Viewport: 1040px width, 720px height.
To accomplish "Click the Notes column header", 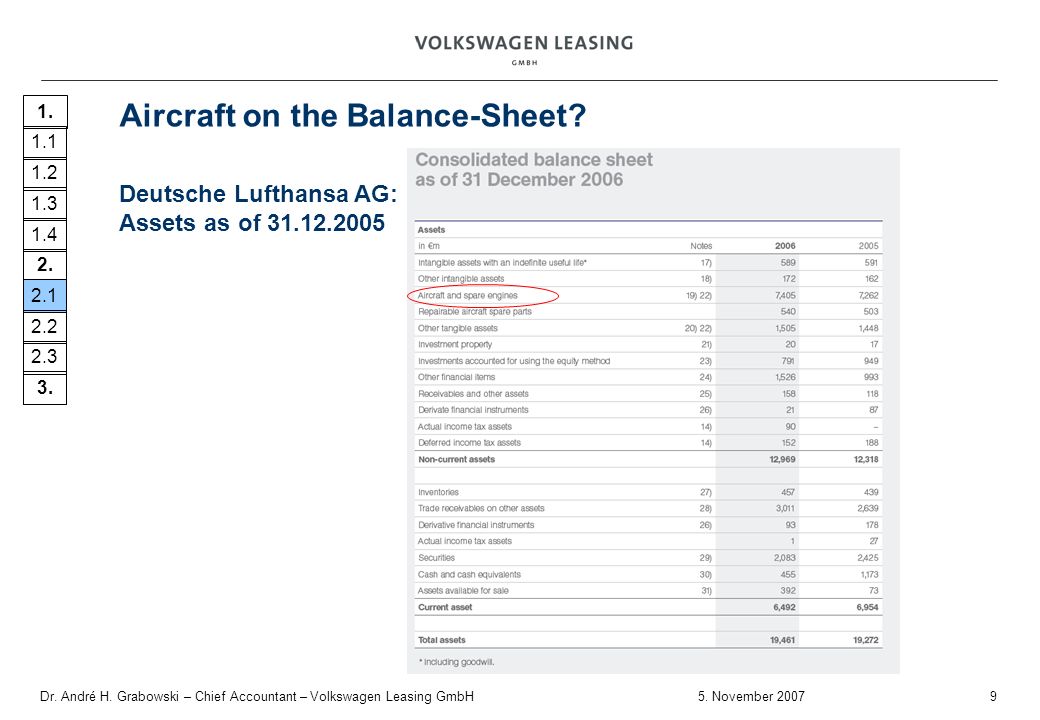I will (x=701, y=246).
